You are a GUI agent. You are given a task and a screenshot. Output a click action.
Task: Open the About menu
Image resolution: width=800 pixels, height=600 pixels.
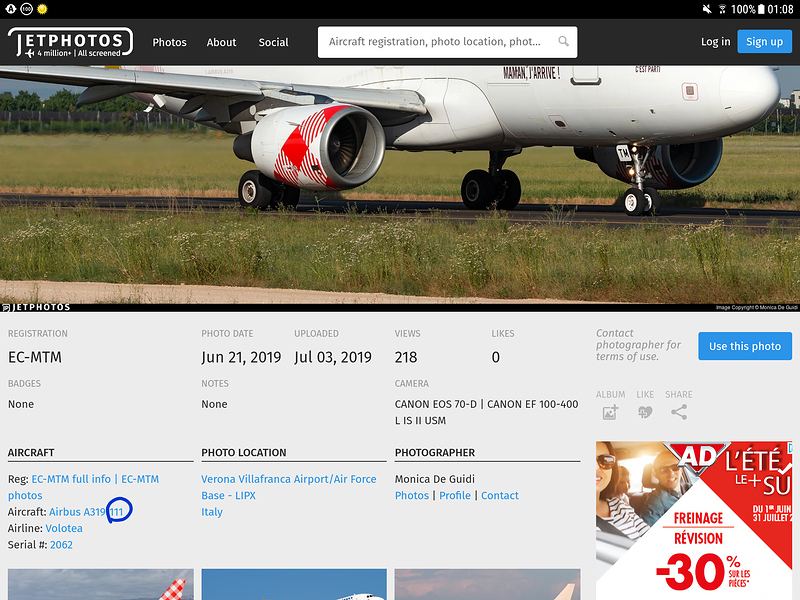pos(221,42)
